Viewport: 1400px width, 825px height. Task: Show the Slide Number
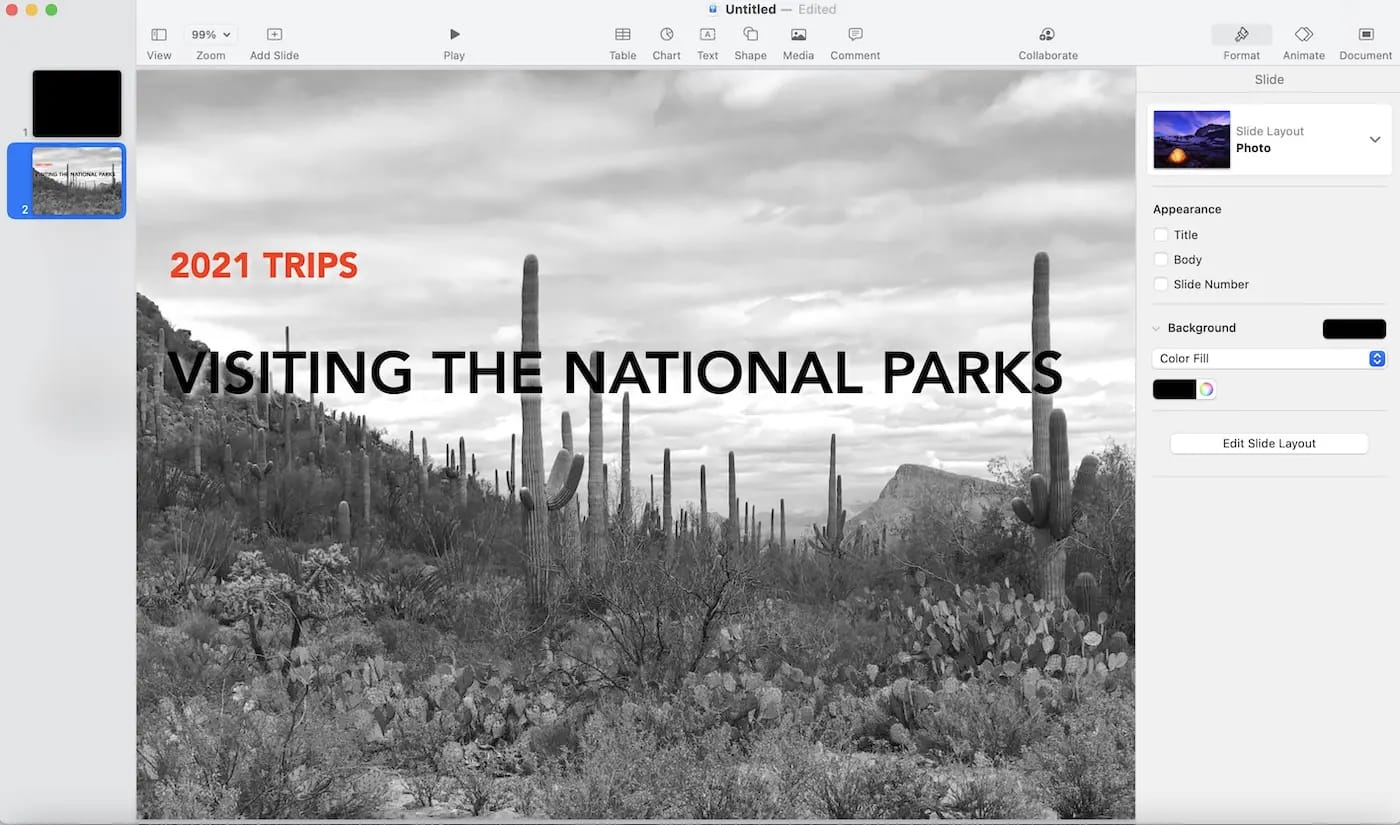tap(1162, 284)
